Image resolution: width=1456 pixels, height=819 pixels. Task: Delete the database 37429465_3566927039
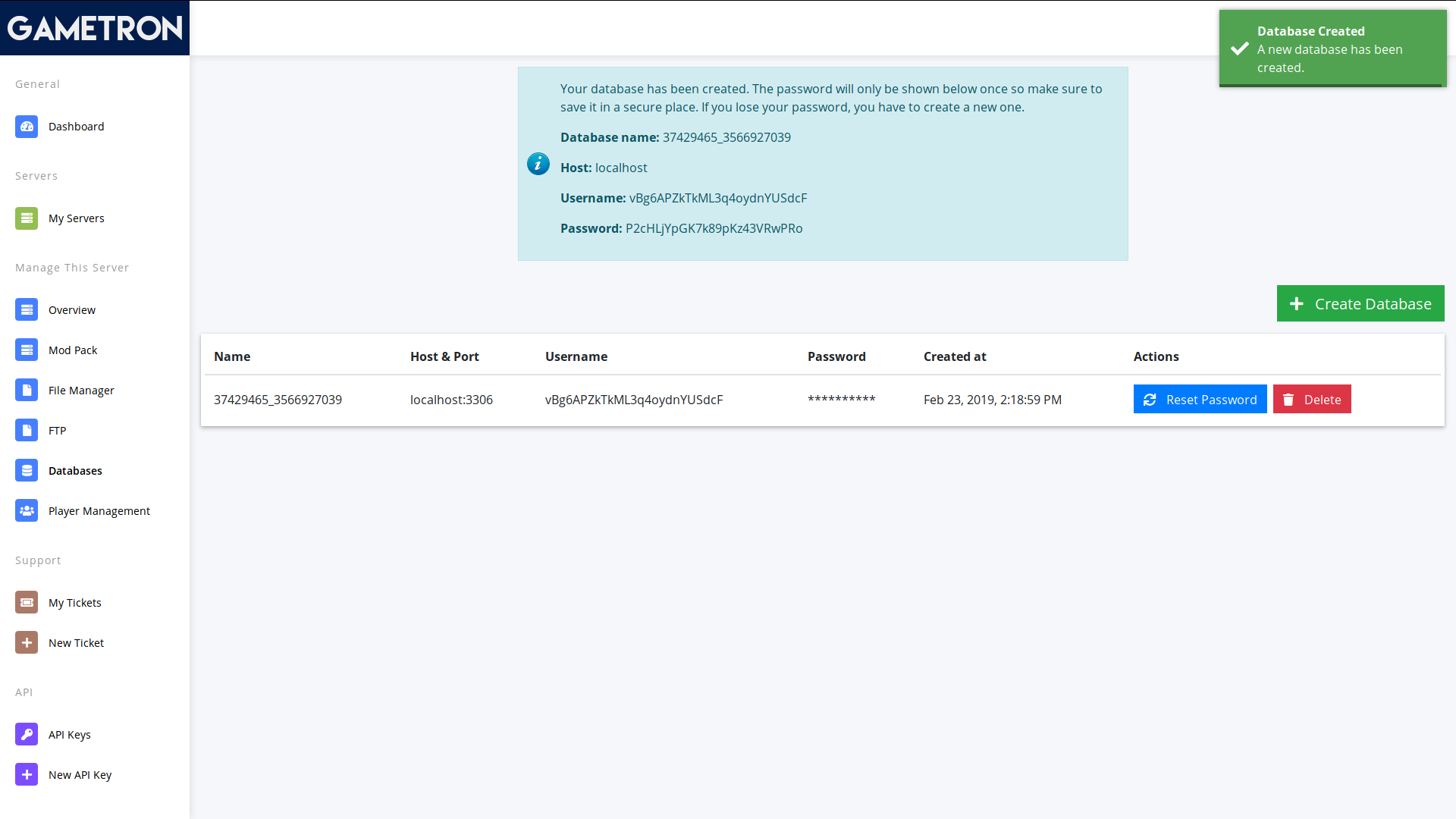[1312, 399]
